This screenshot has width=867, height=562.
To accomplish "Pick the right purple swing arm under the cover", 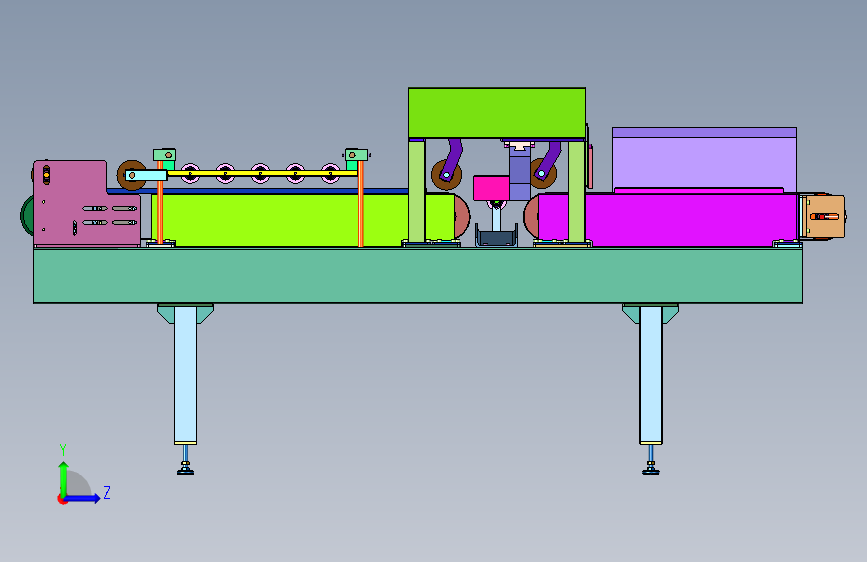I will pyautogui.click(x=549, y=159).
